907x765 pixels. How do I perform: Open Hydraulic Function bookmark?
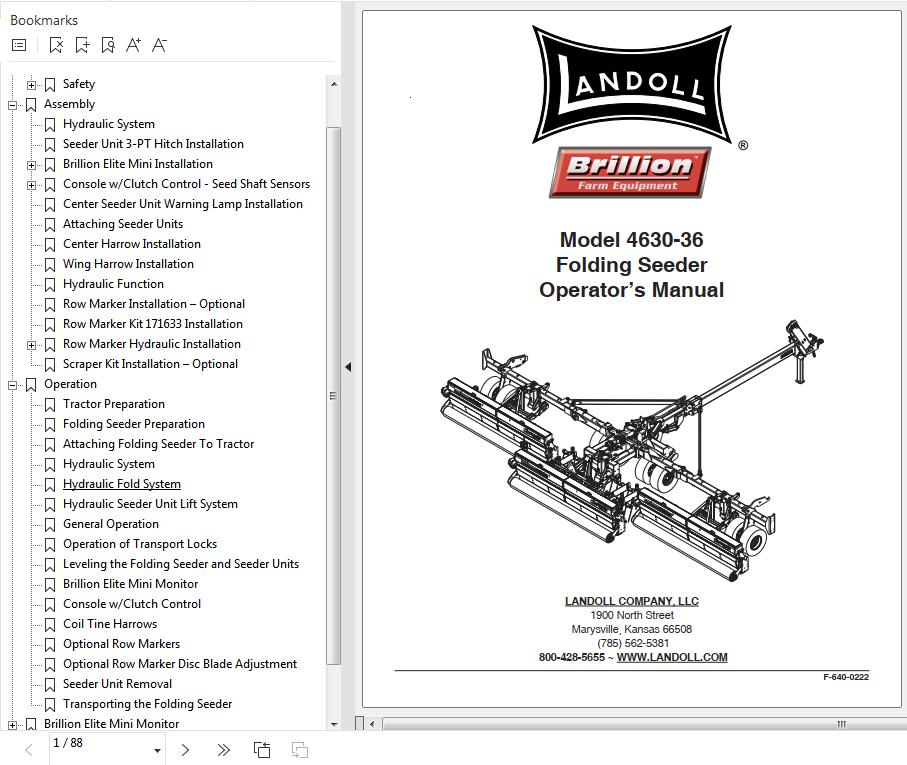[x=113, y=284]
